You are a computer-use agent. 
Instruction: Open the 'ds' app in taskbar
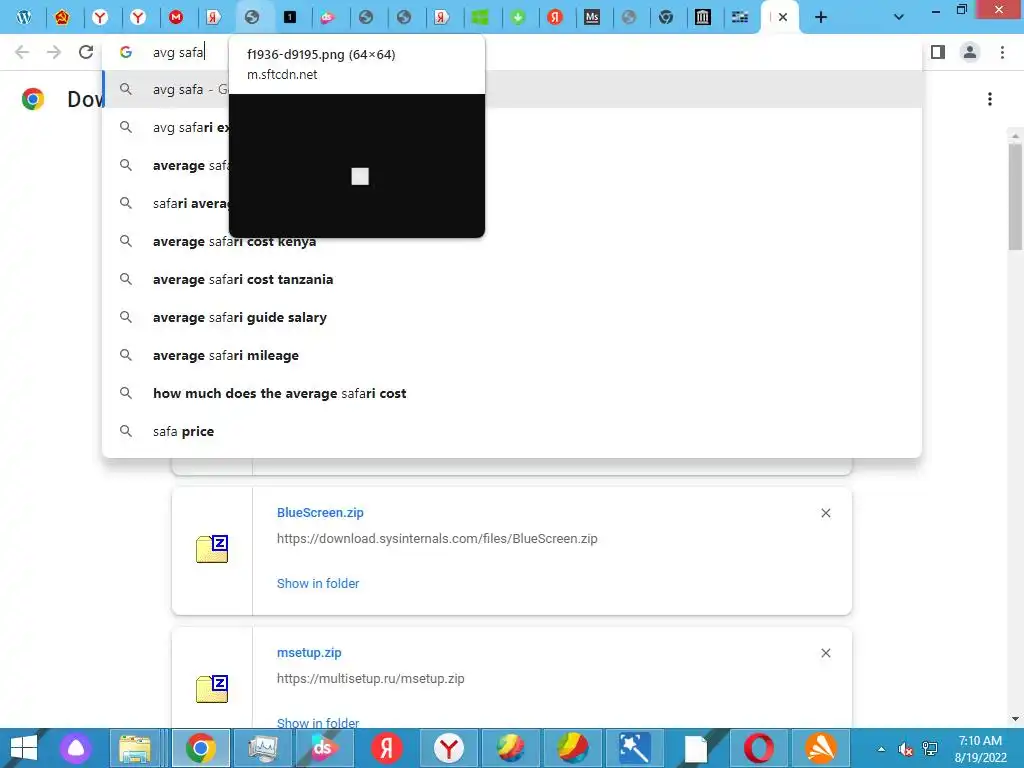(325, 748)
